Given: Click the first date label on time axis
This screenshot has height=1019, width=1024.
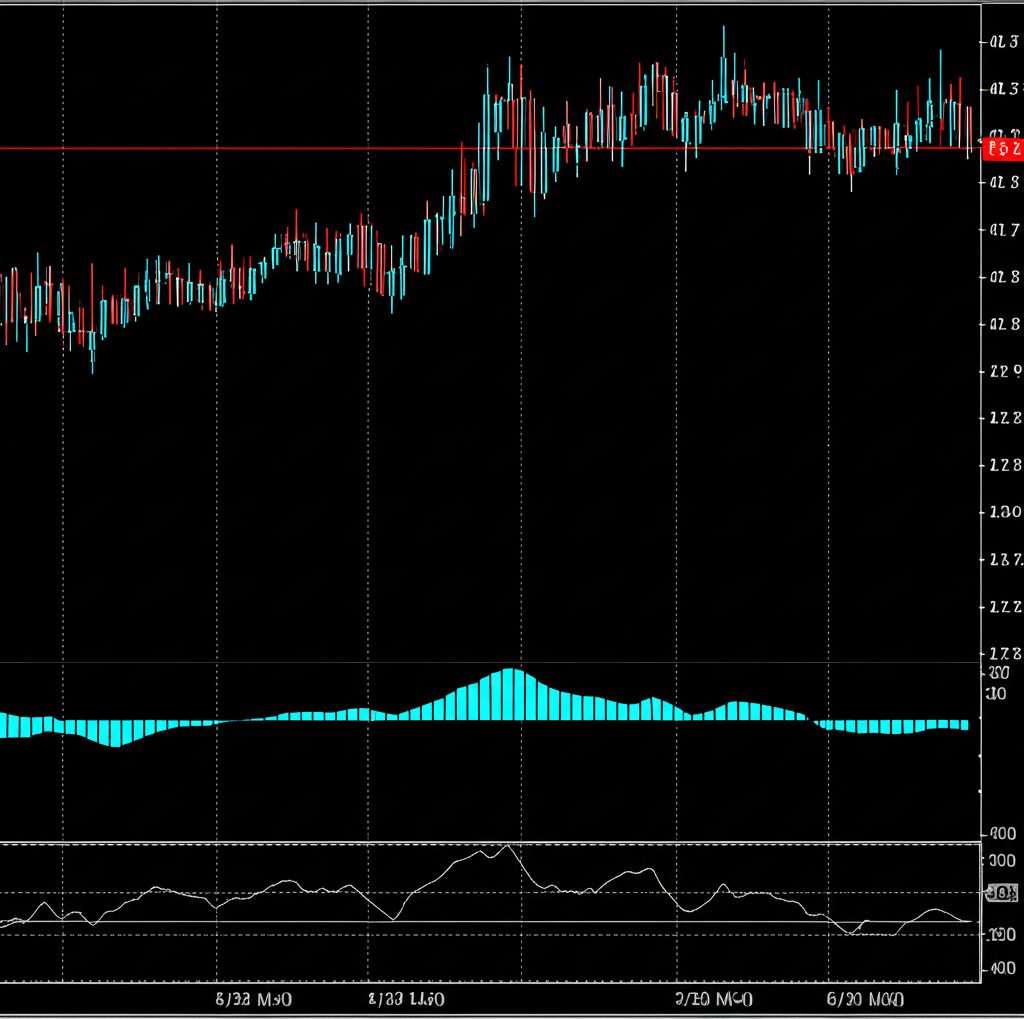Looking at the screenshot, I should (x=253, y=1000).
